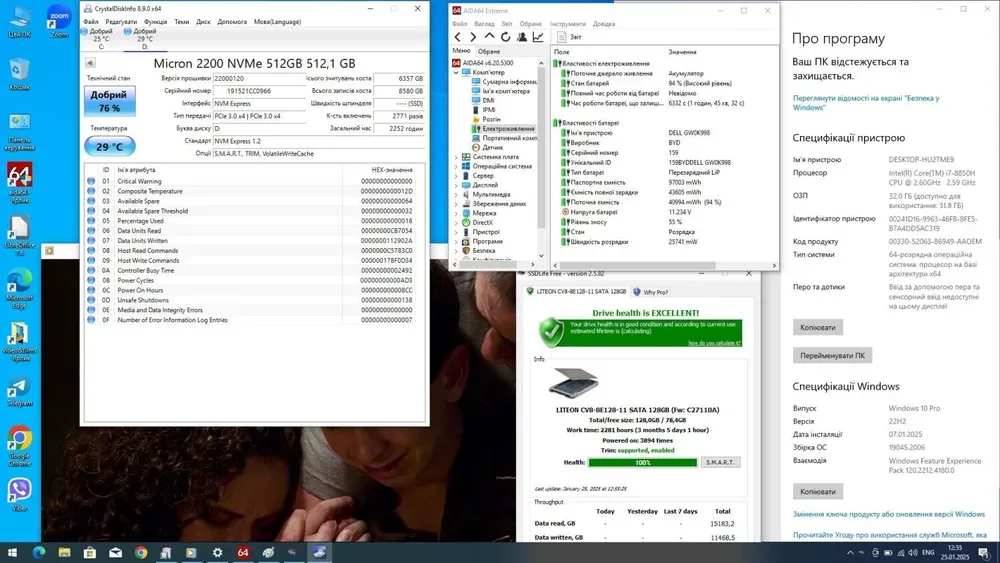Click the green 100% health bar
The image size is (1000, 563).
pyautogui.click(x=642, y=462)
